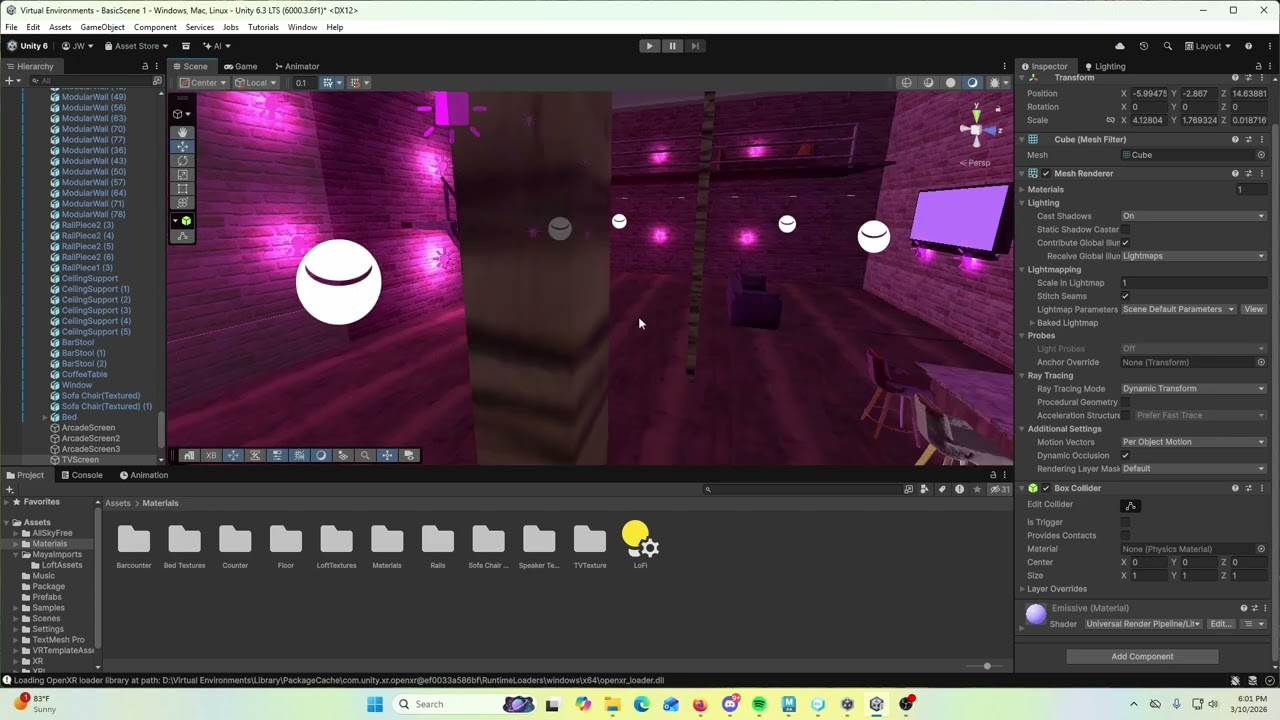1280x720 pixels.
Task: Open Transform component help icon
Action: 1235,78
